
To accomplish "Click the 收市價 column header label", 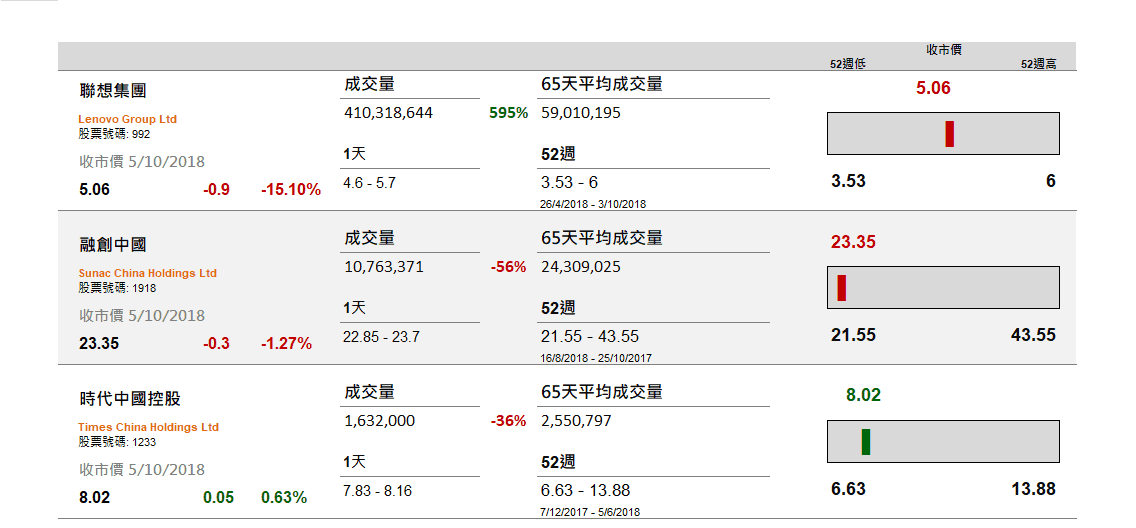I will pyautogui.click(x=943, y=50).
